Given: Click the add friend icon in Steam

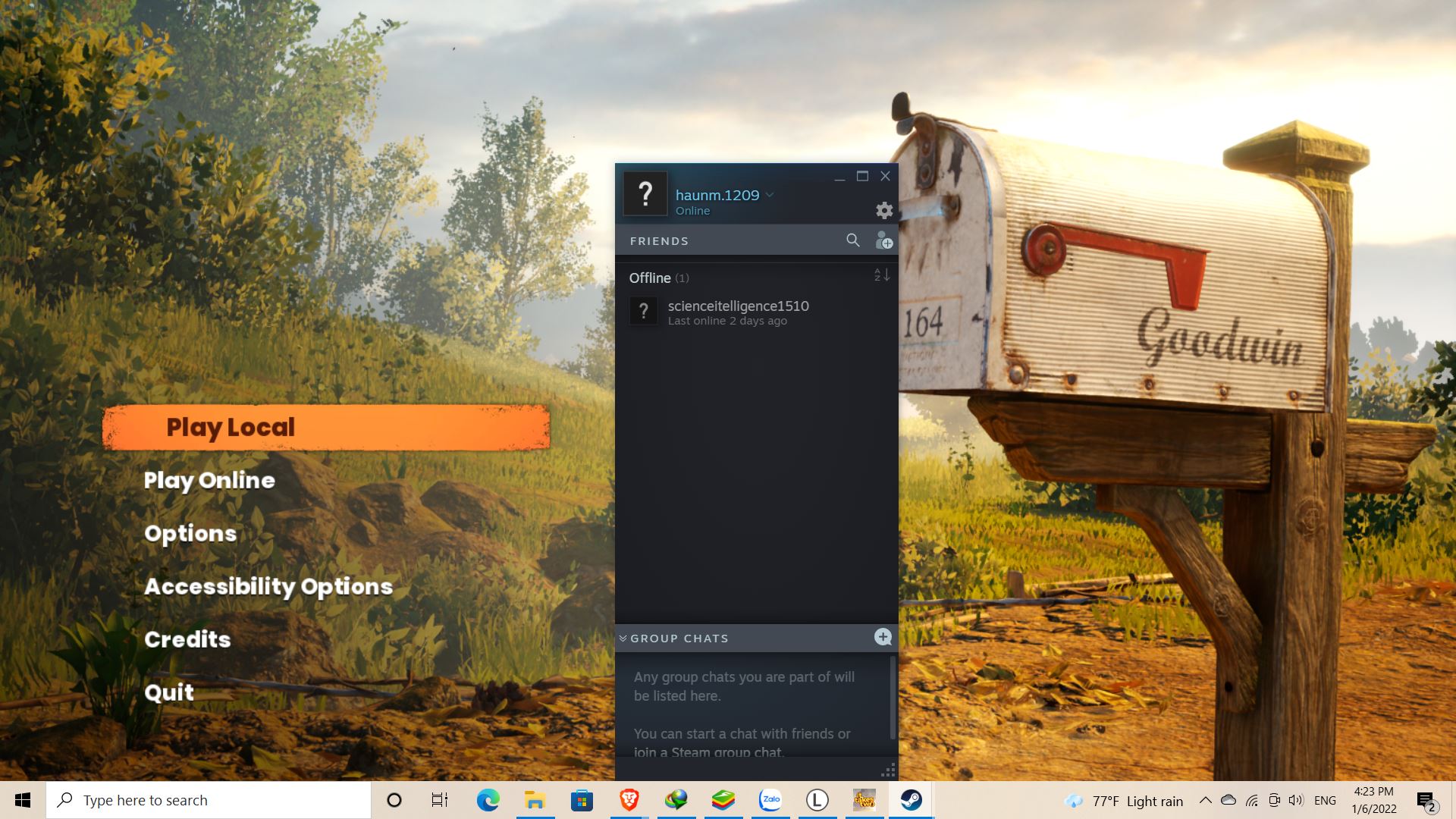Looking at the screenshot, I should tap(881, 240).
